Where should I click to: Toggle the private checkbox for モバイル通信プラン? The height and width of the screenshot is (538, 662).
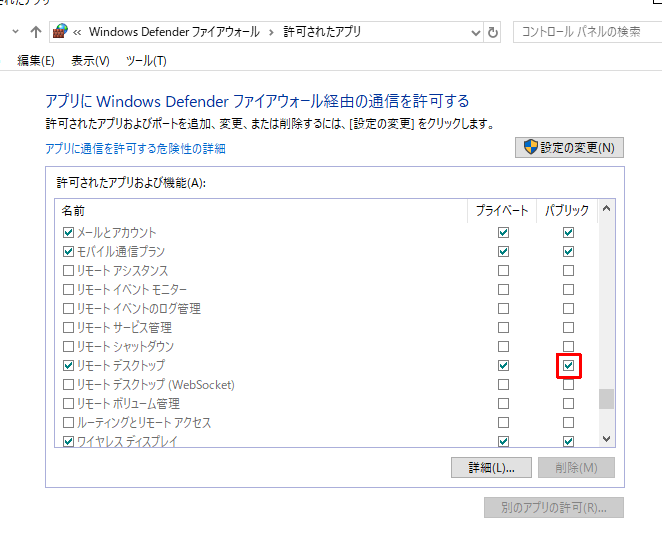(503, 252)
